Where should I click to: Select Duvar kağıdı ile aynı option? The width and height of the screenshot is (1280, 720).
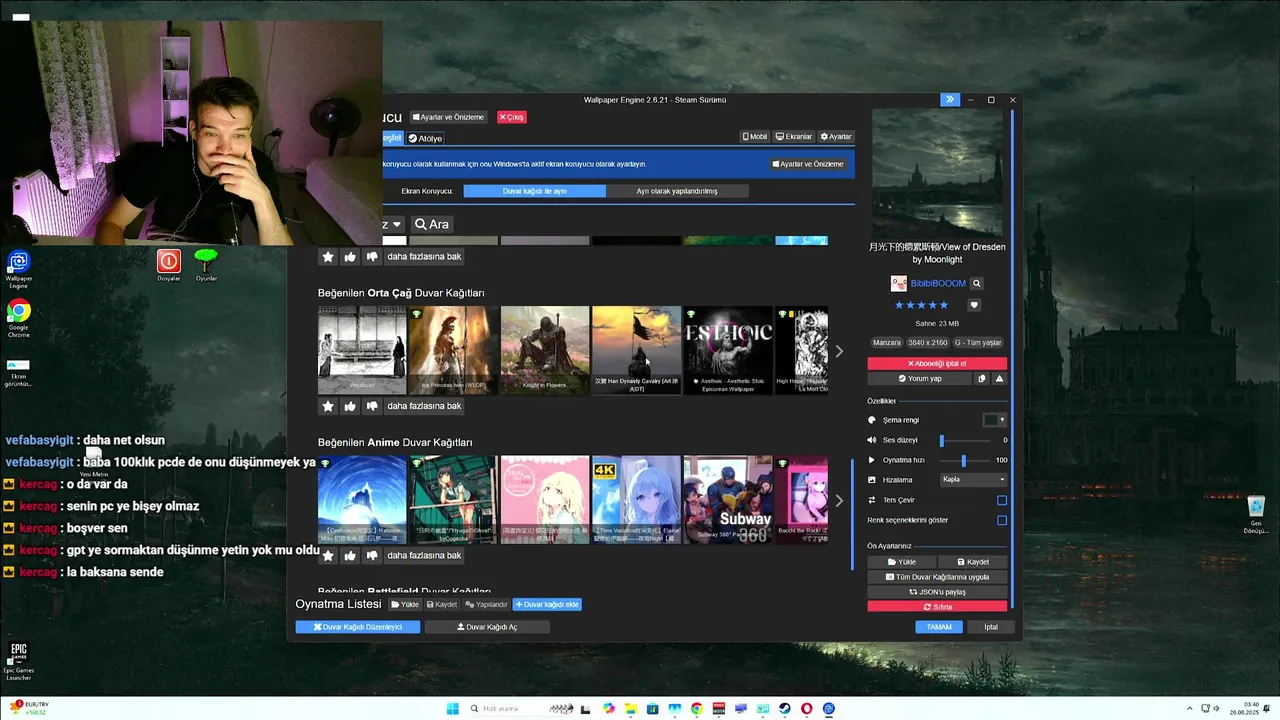[x=534, y=191]
